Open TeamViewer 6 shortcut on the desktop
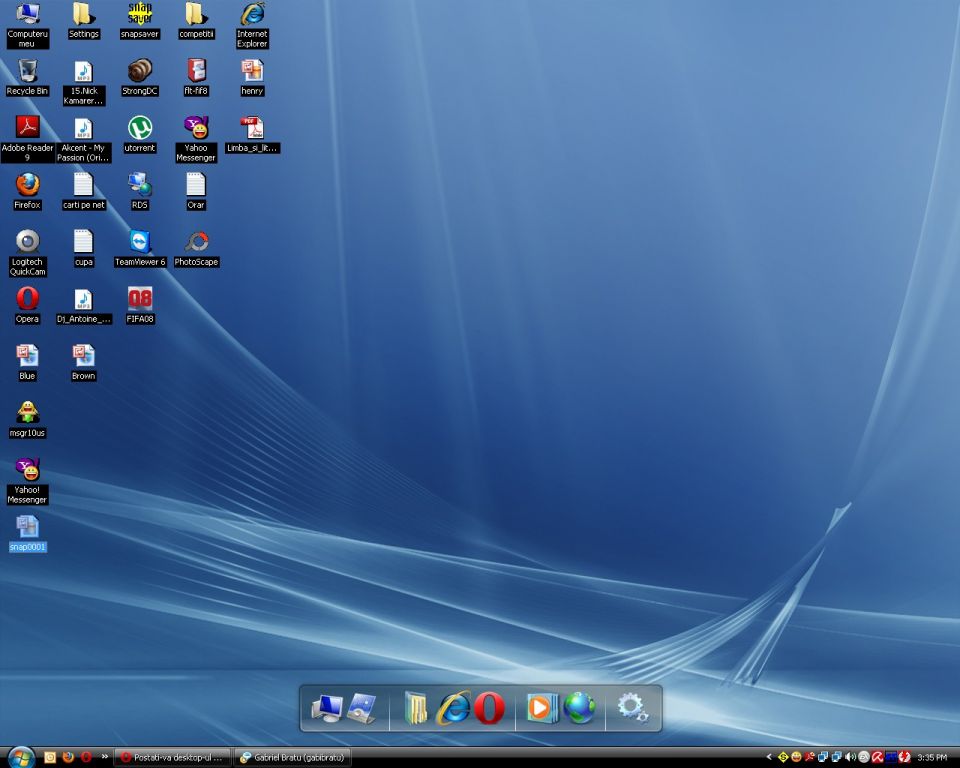This screenshot has height=768, width=960. [x=140, y=242]
